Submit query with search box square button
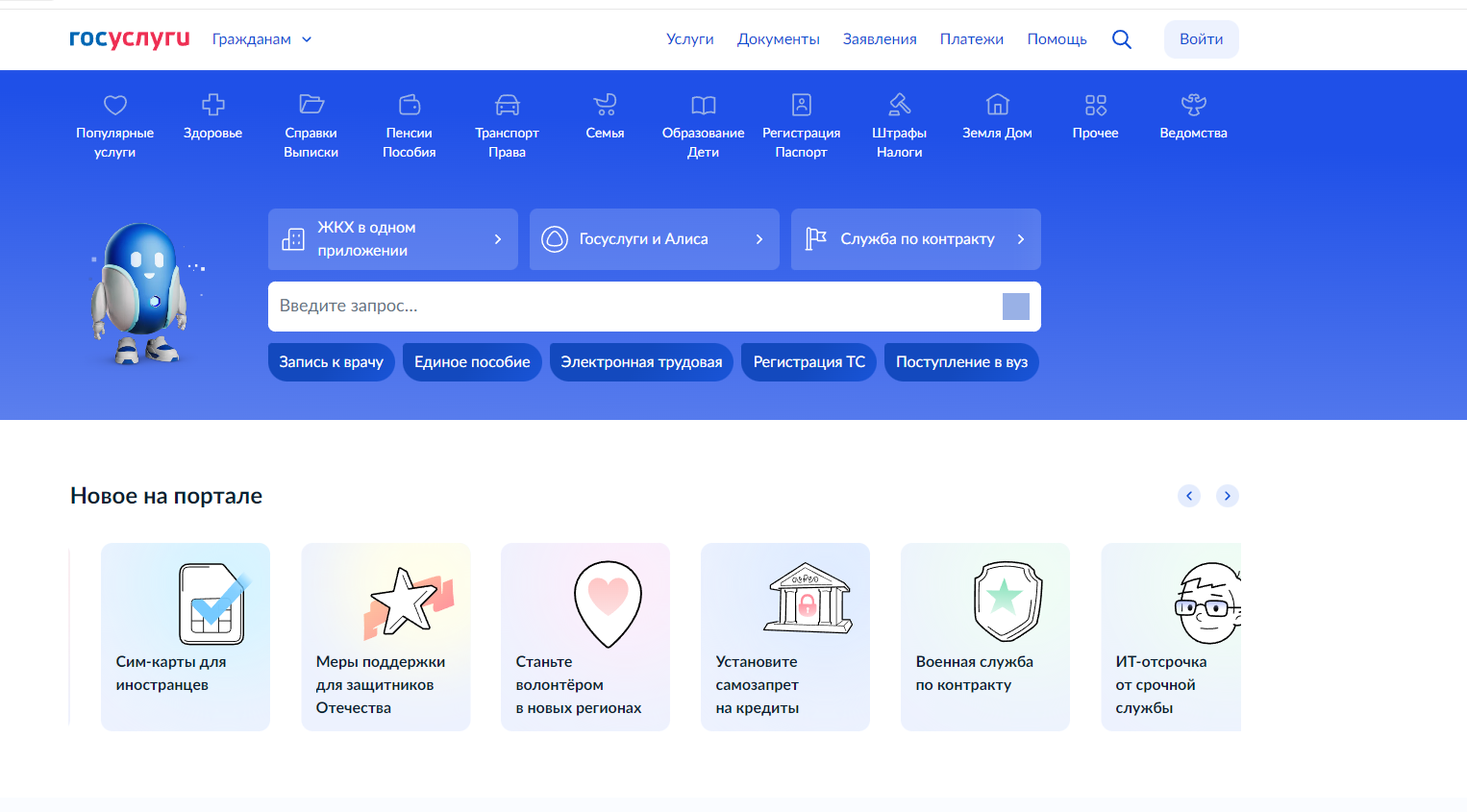The image size is (1467, 812). pos(1016,307)
